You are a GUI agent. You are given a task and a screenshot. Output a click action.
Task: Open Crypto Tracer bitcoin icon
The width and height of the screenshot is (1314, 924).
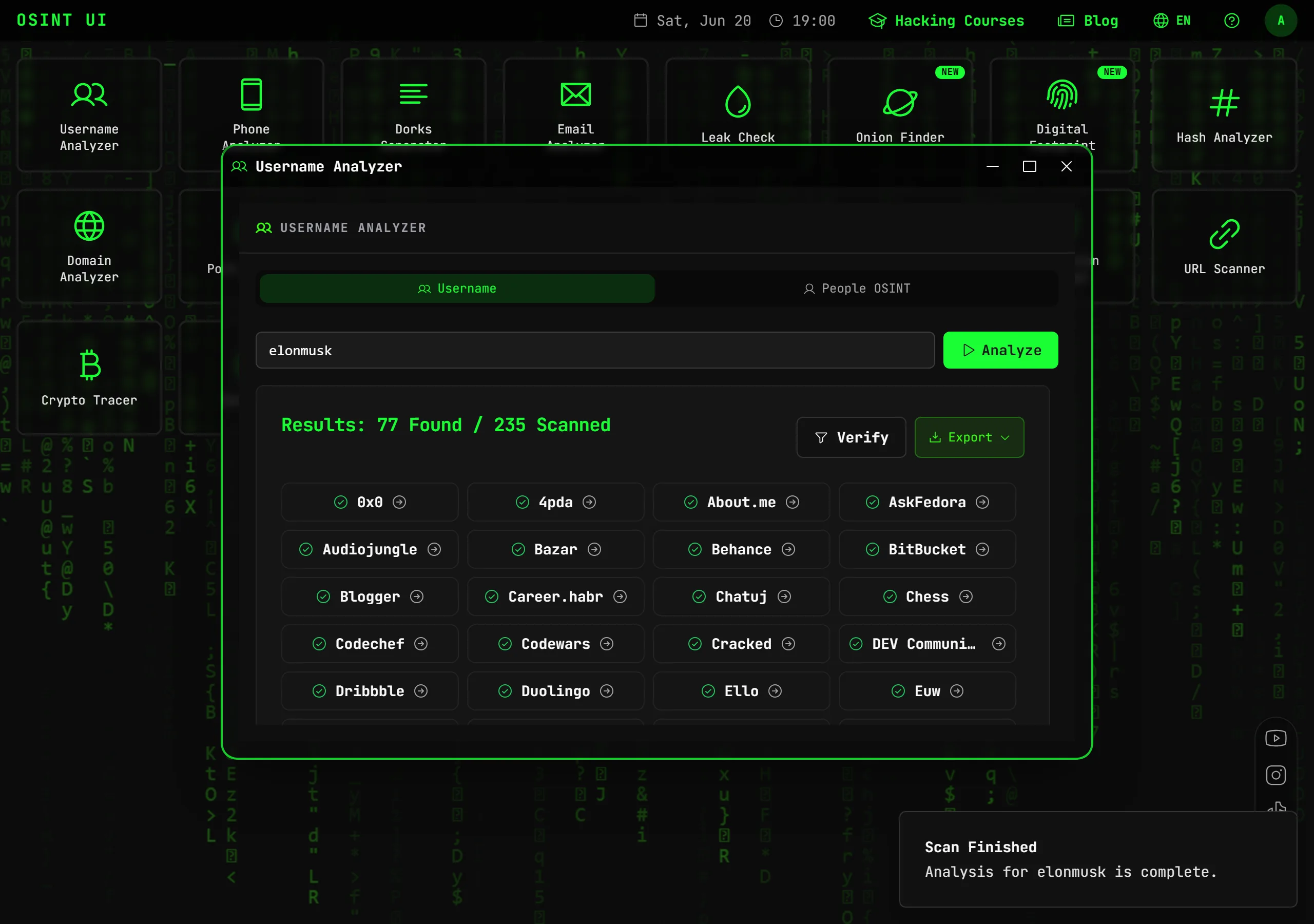tap(90, 365)
